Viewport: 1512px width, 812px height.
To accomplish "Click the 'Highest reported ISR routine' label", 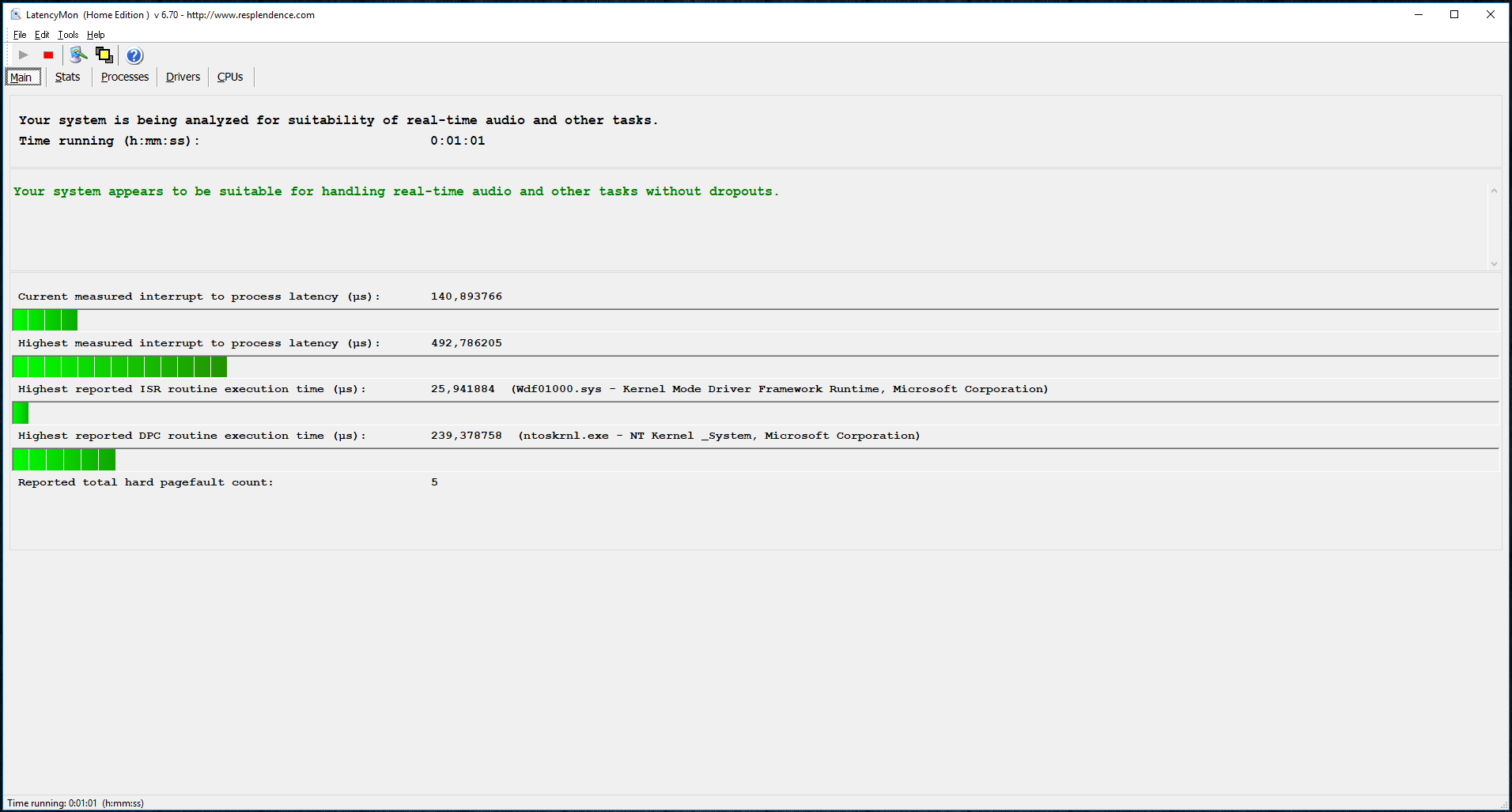I will [x=192, y=389].
